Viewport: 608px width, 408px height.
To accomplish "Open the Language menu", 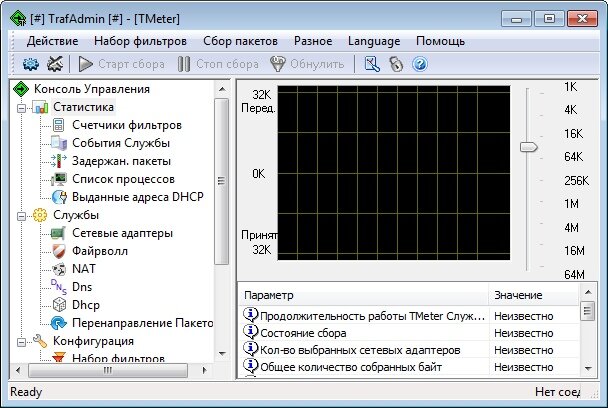I will coord(374,41).
